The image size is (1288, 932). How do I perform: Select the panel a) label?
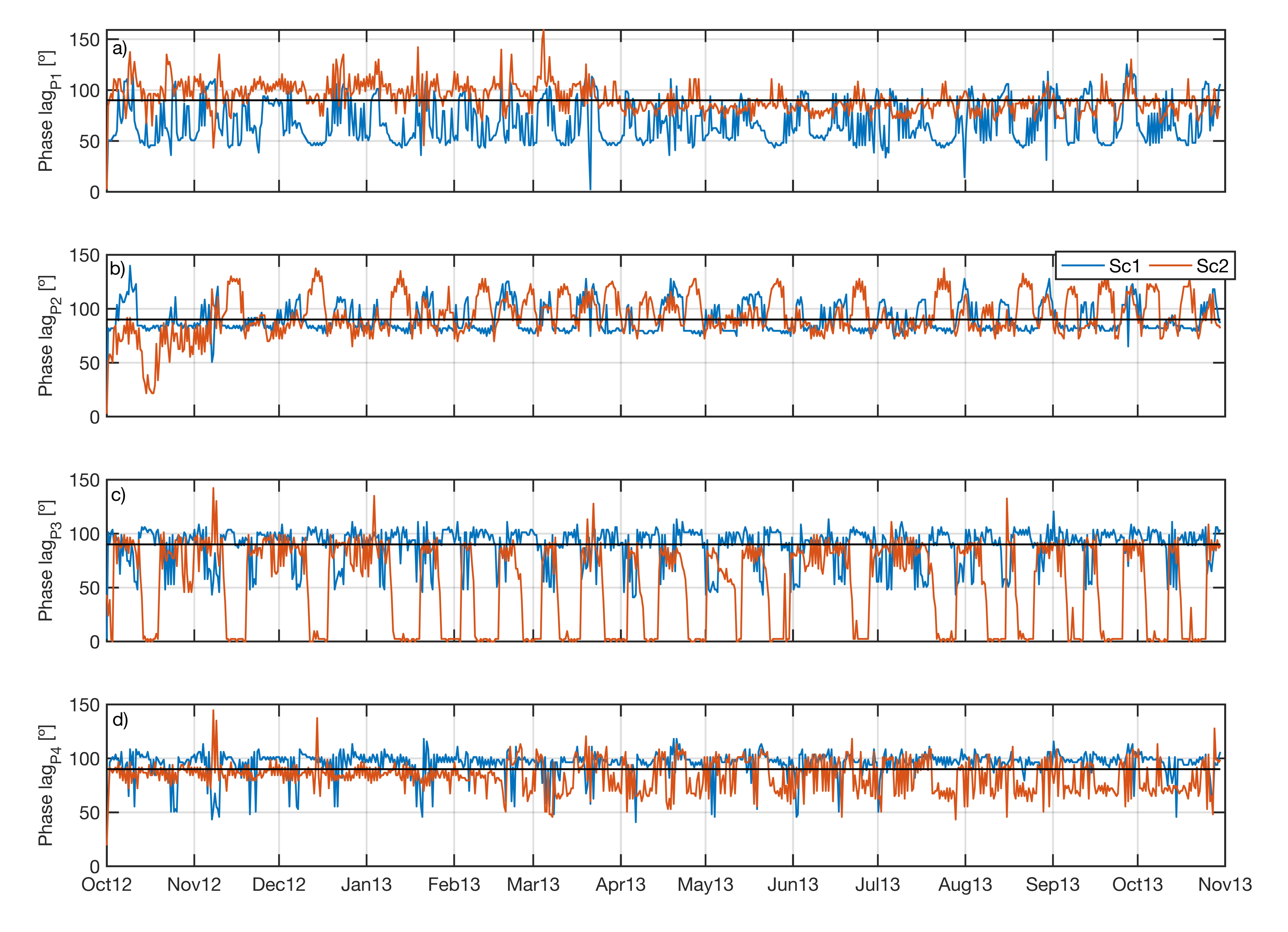pos(119,49)
